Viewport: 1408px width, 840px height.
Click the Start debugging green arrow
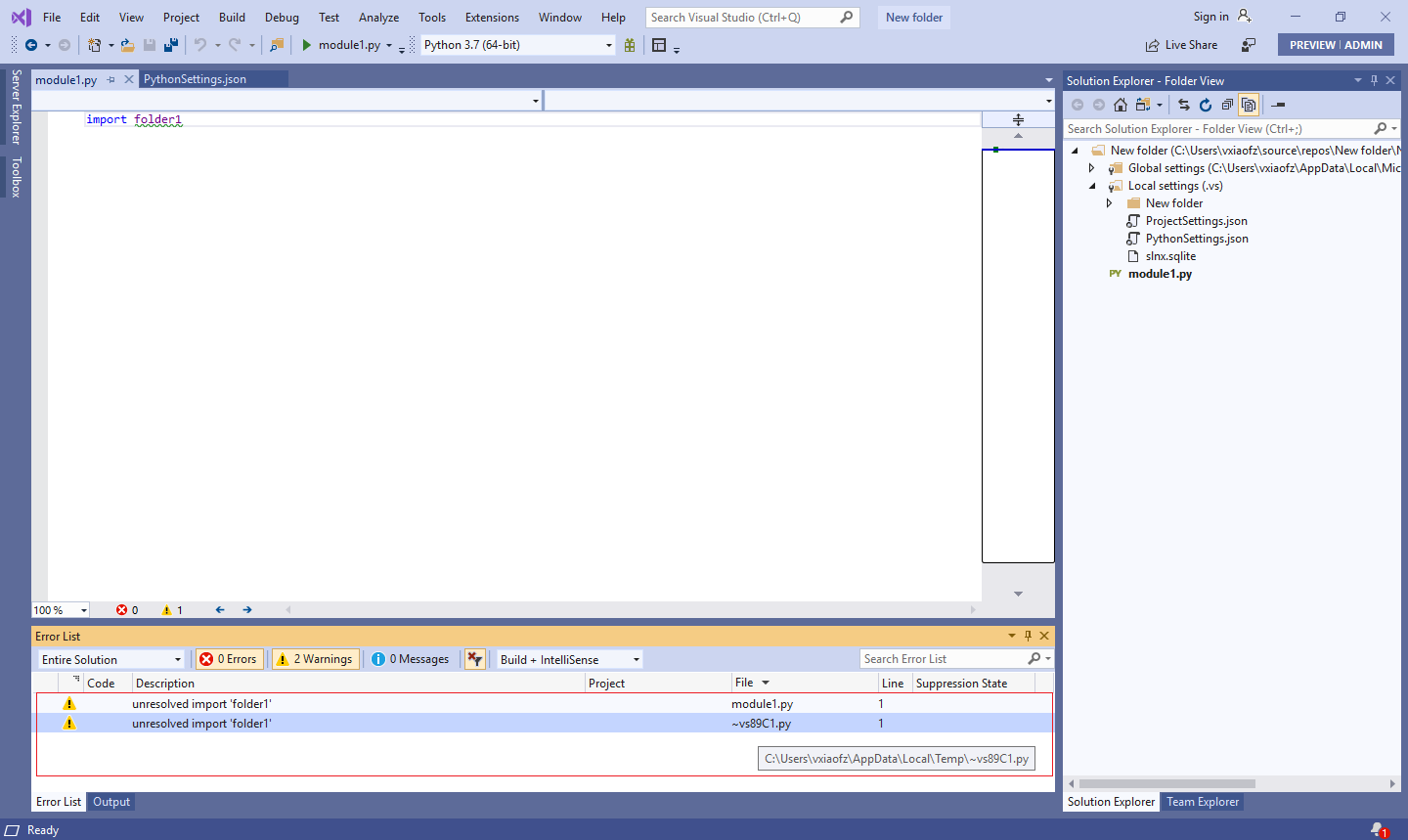click(x=307, y=44)
